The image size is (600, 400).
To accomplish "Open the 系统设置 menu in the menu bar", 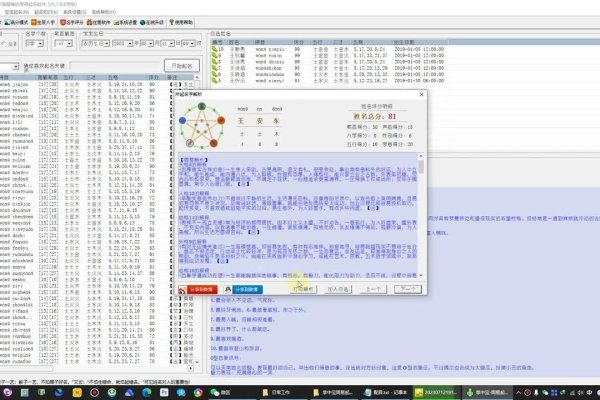I will click(72, 10).
